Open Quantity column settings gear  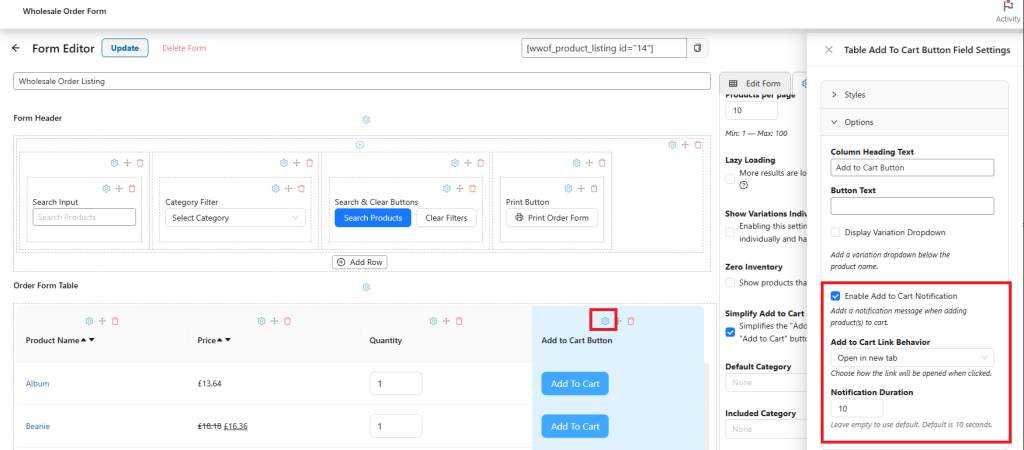tap(434, 321)
